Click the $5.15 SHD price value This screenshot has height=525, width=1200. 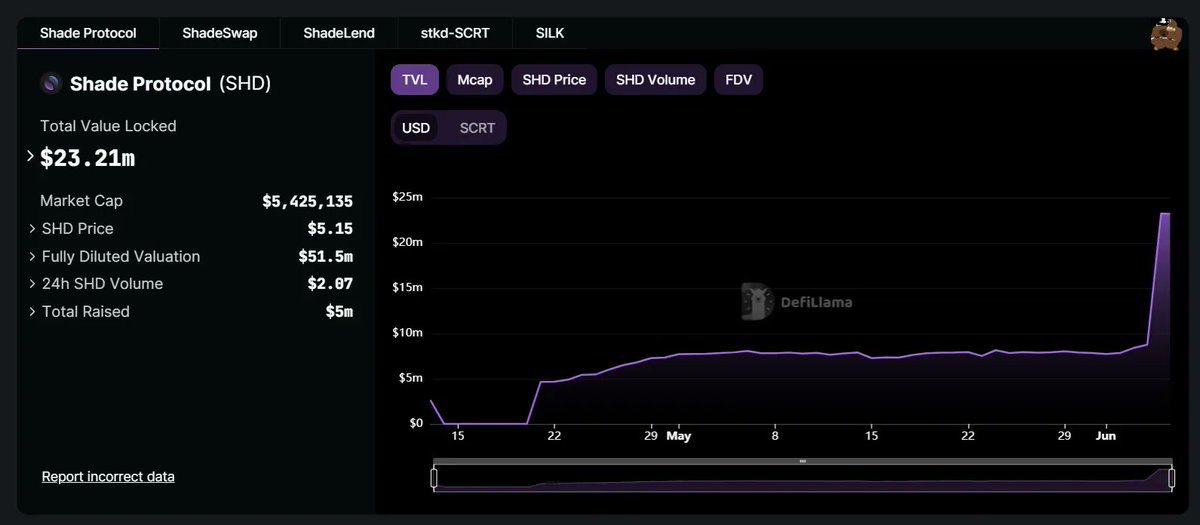pyautogui.click(x=330, y=229)
